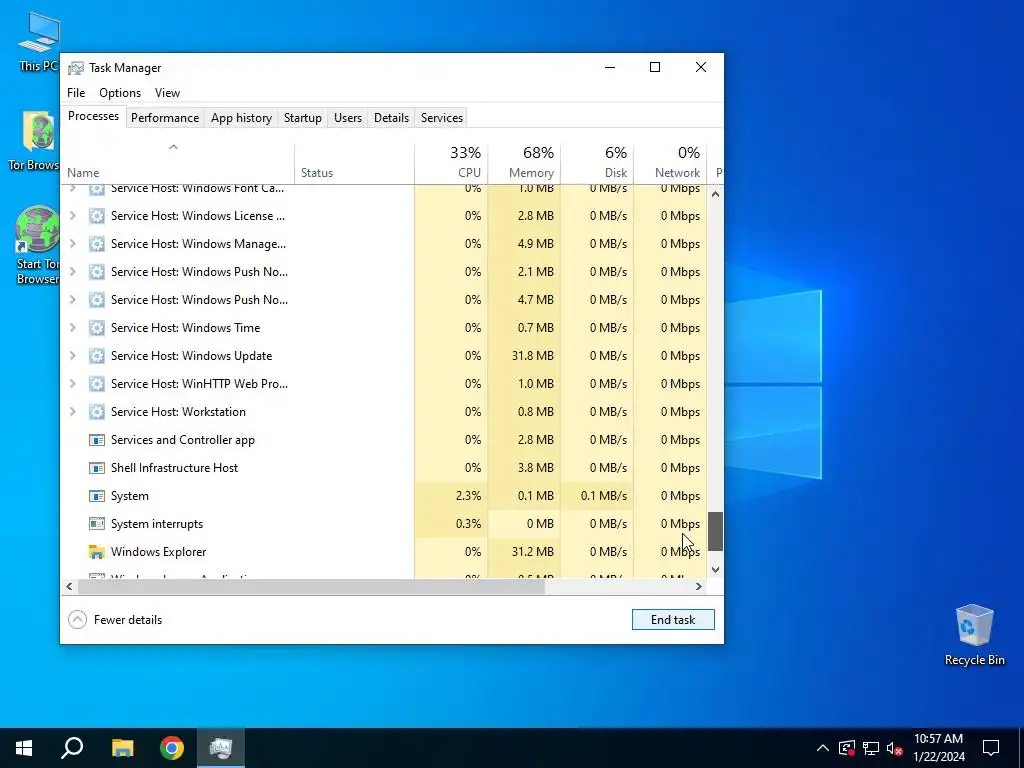1024x768 pixels.
Task: Switch to the Users tab
Action: point(347,118)
